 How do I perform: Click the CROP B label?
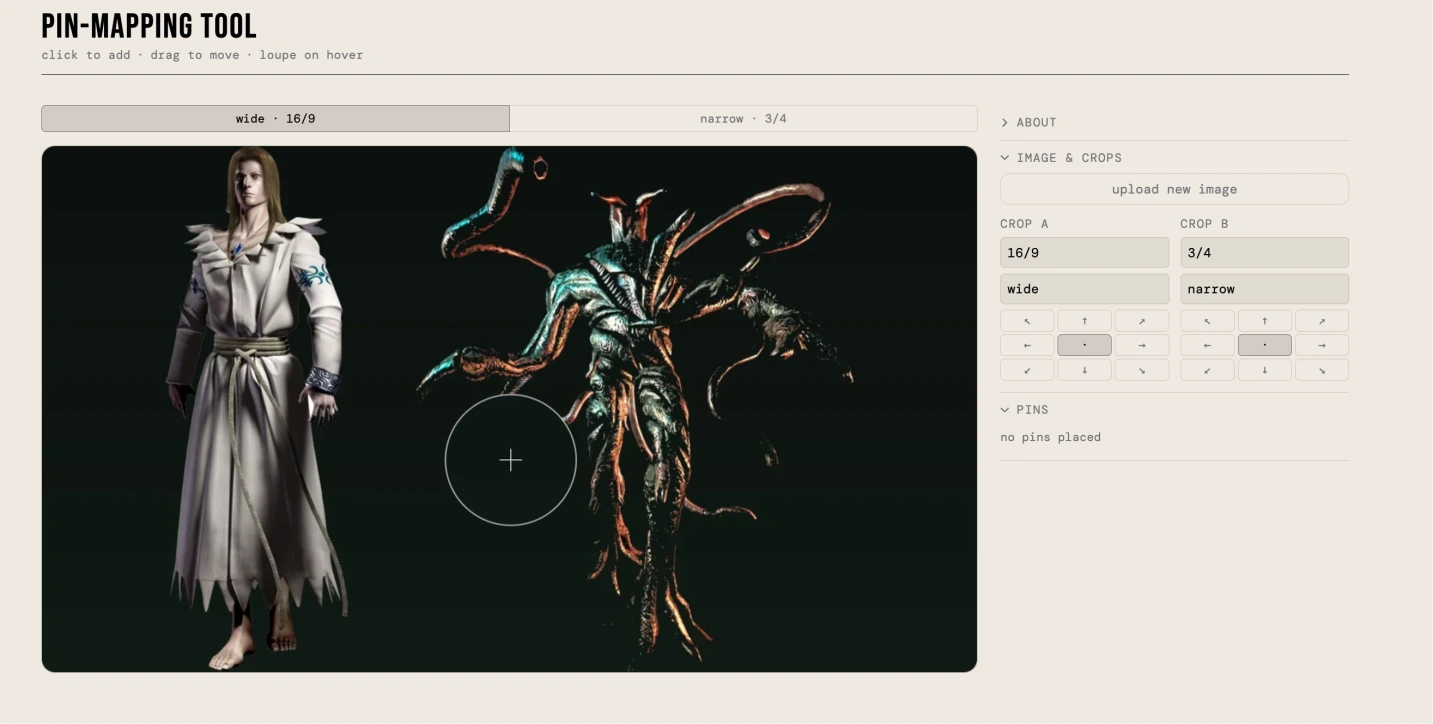[x=1204, y=224]
